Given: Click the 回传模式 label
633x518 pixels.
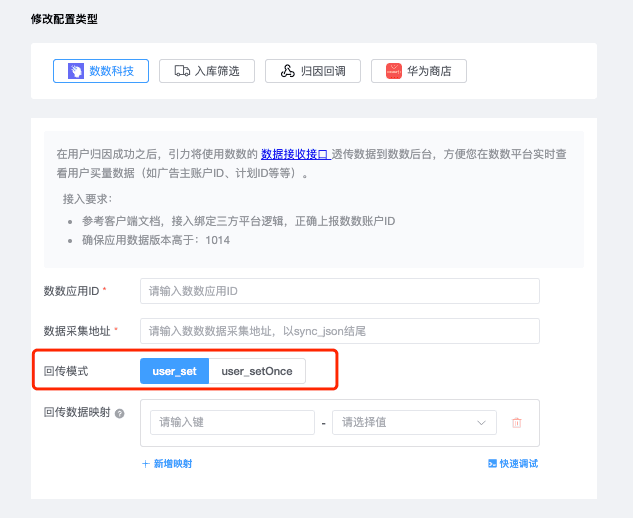Looking at the screenshot, I should coord(66,371).
